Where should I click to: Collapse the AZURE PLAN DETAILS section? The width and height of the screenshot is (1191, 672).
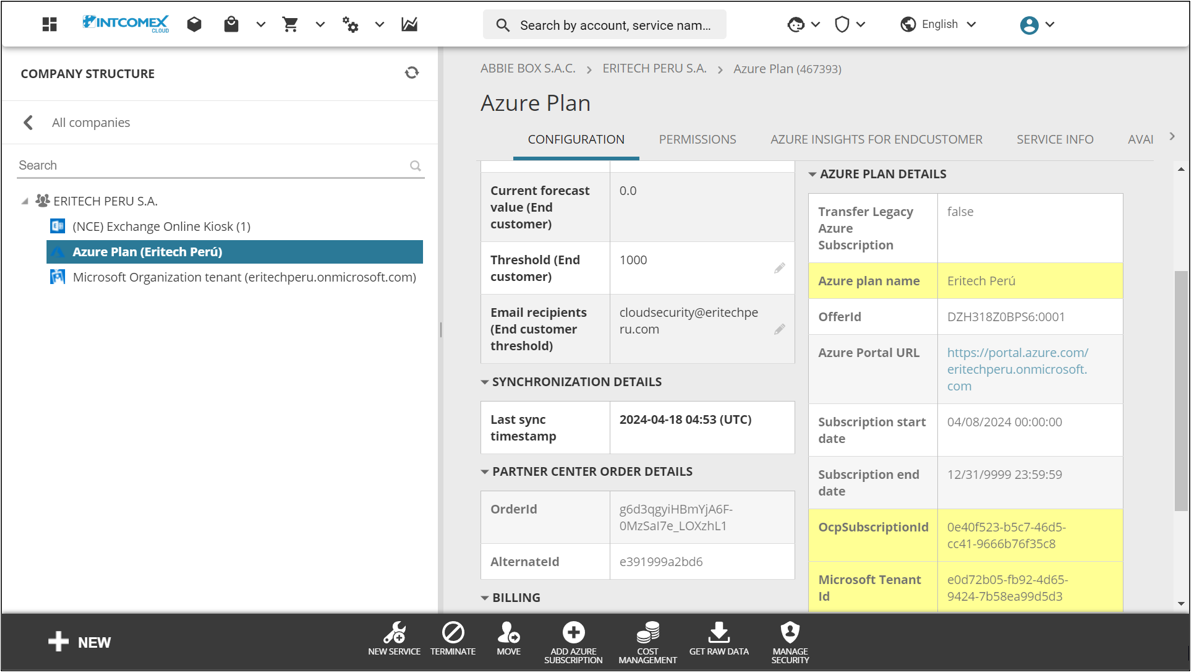pos(811,173)
